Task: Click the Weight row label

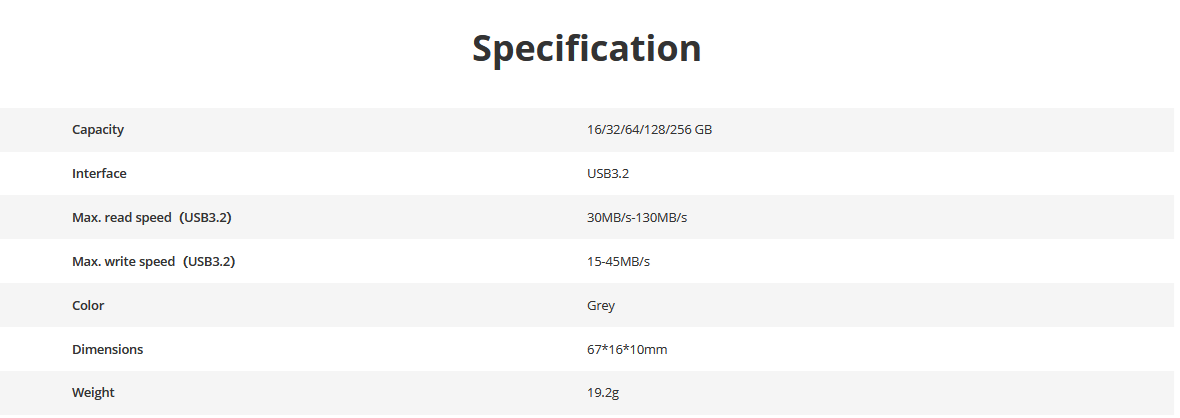Action: pyautogui.click(x=93, y=393)
